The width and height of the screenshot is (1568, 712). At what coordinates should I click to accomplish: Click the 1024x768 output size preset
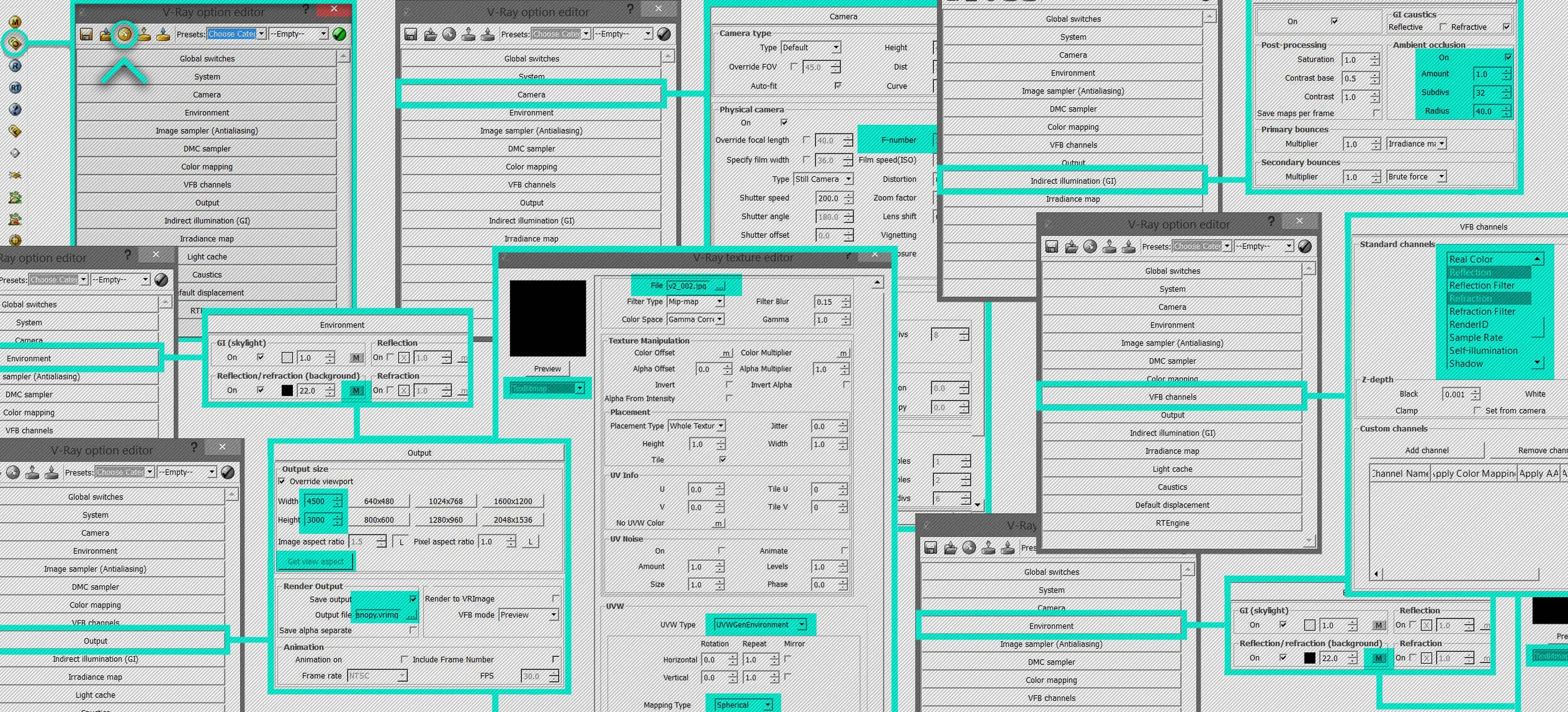coord(445,501)
